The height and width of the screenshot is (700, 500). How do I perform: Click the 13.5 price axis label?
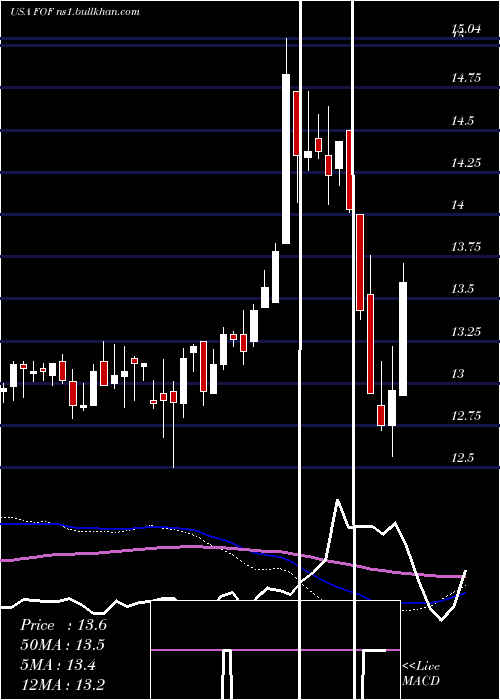coord(462,289)
